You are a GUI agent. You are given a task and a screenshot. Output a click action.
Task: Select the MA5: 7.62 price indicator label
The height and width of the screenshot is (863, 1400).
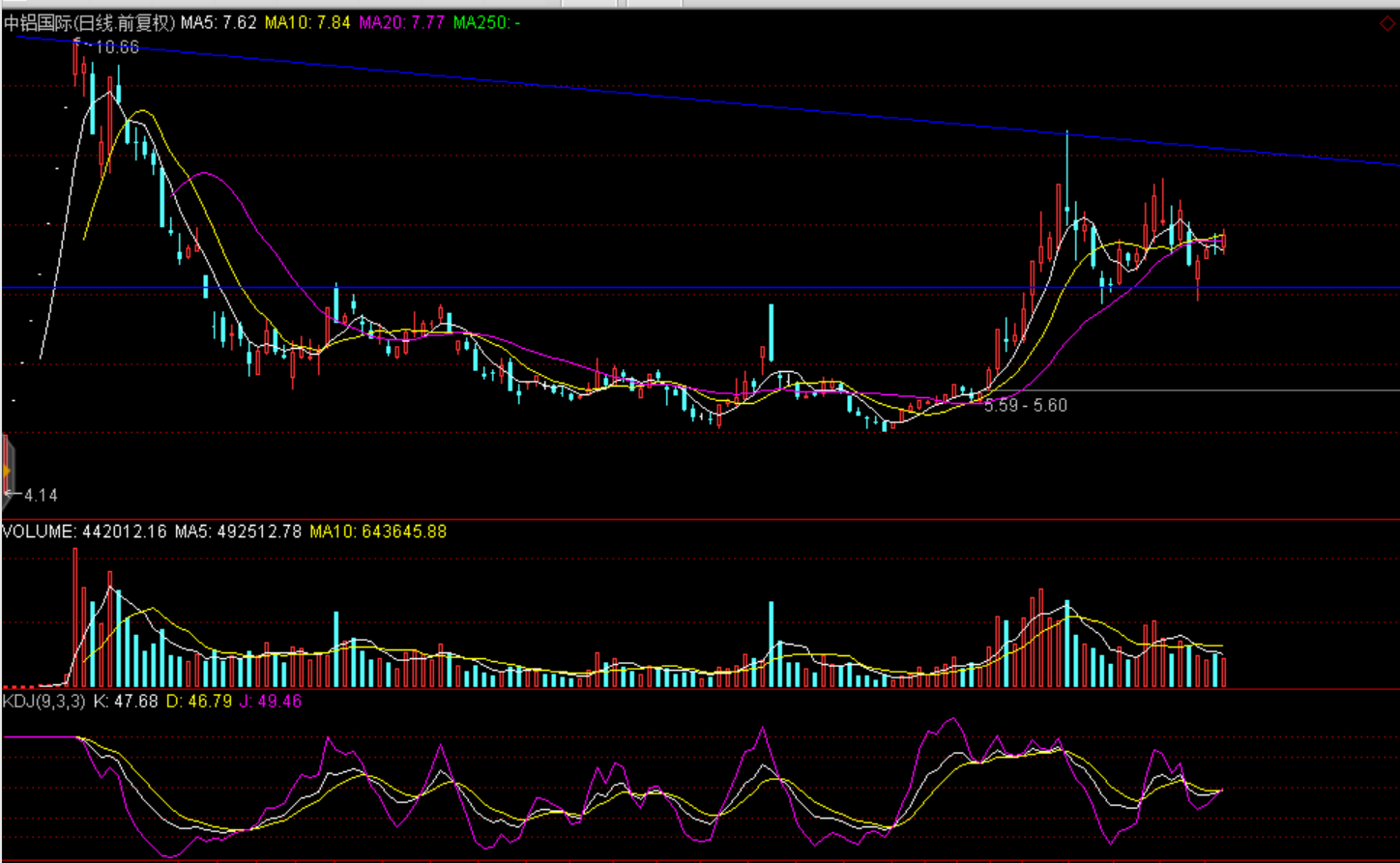pos(219,22)
